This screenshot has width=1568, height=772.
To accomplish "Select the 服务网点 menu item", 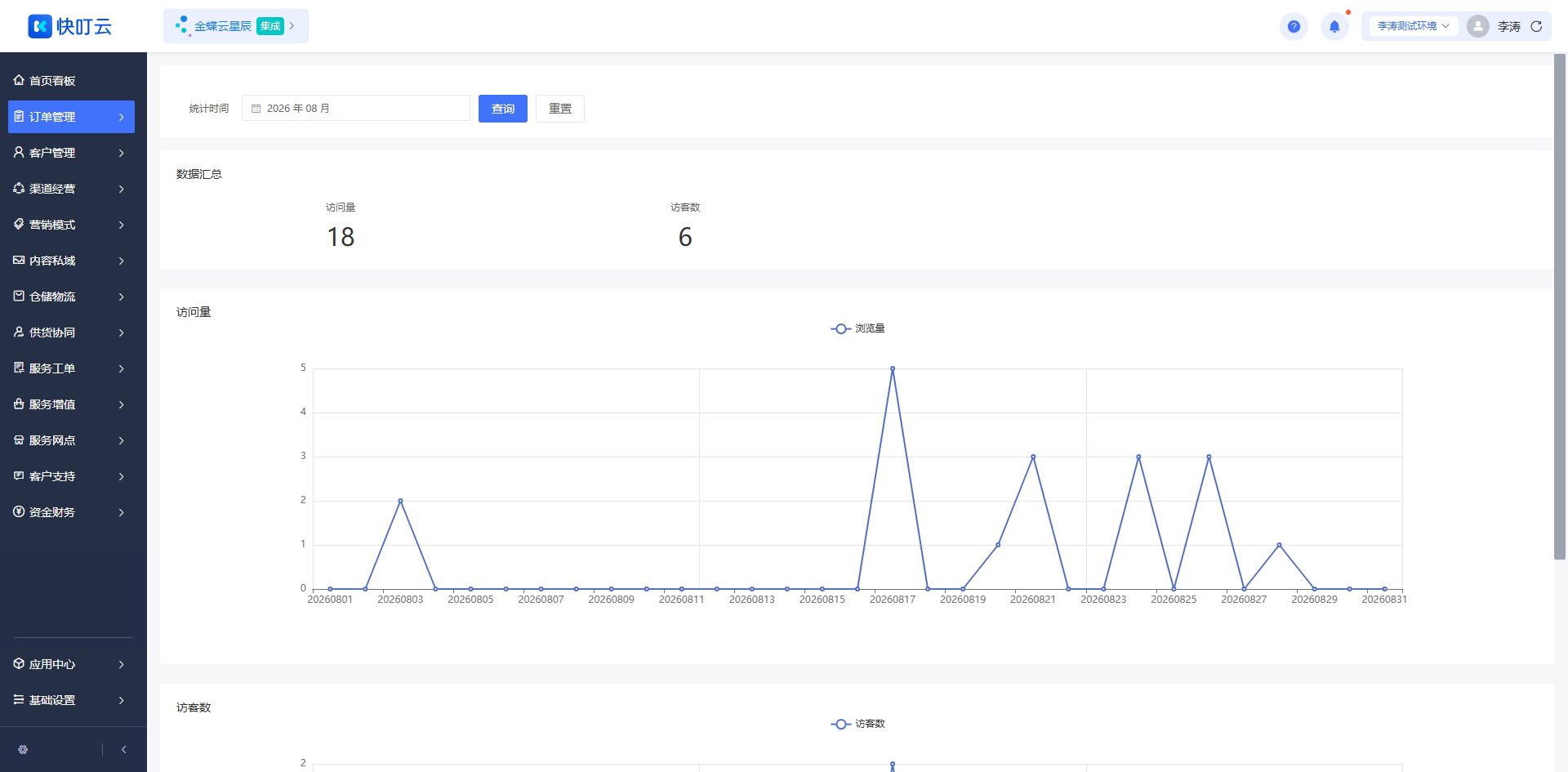I will 71,440.
